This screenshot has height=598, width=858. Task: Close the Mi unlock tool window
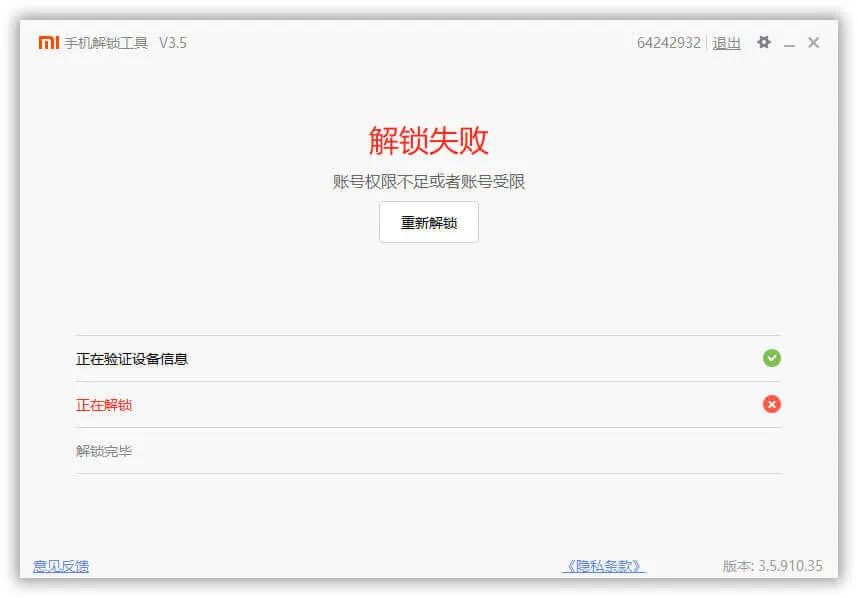pyautogui.click(x=814, y=43)
